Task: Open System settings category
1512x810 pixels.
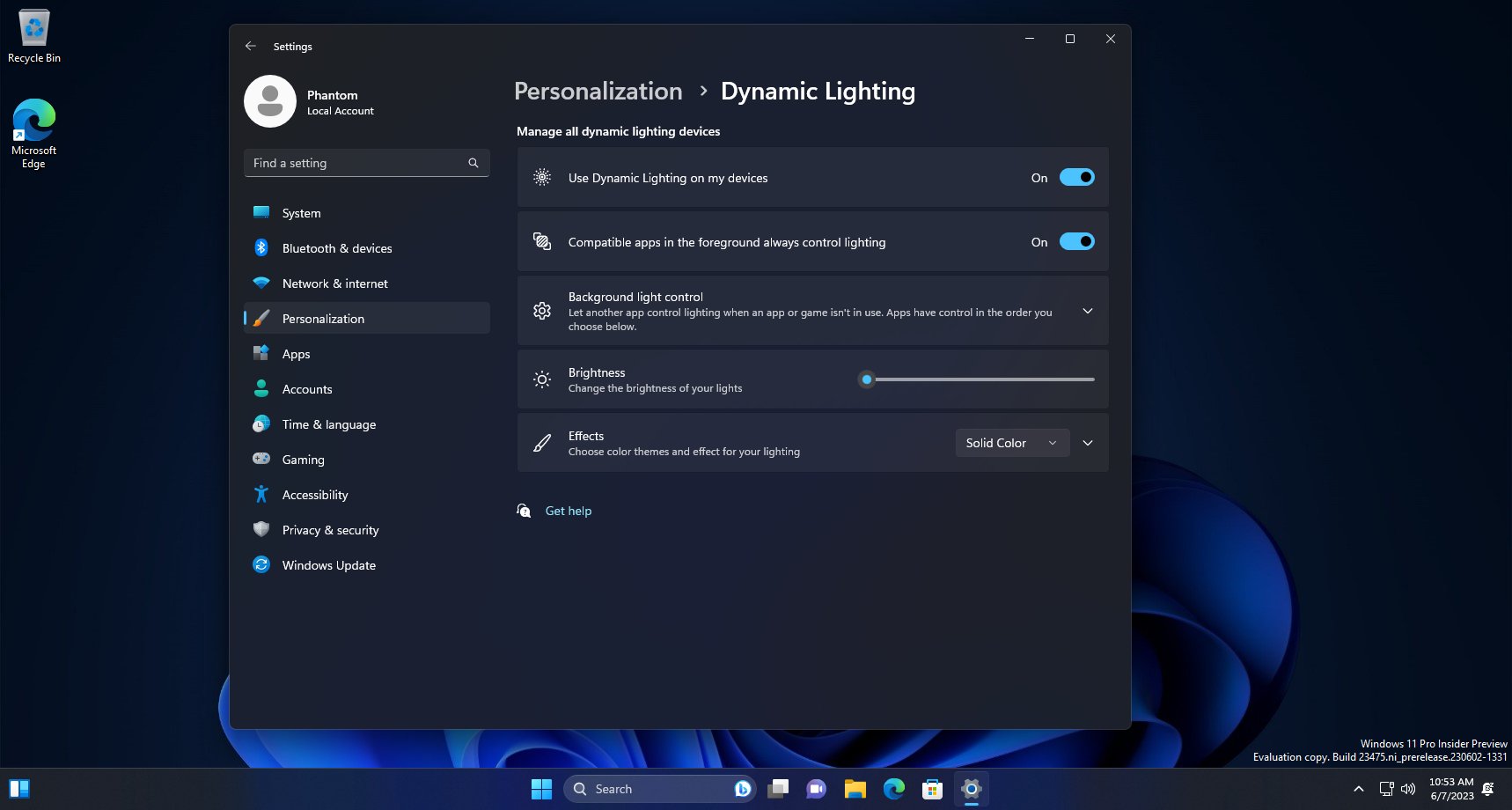Action: [367, 213]
